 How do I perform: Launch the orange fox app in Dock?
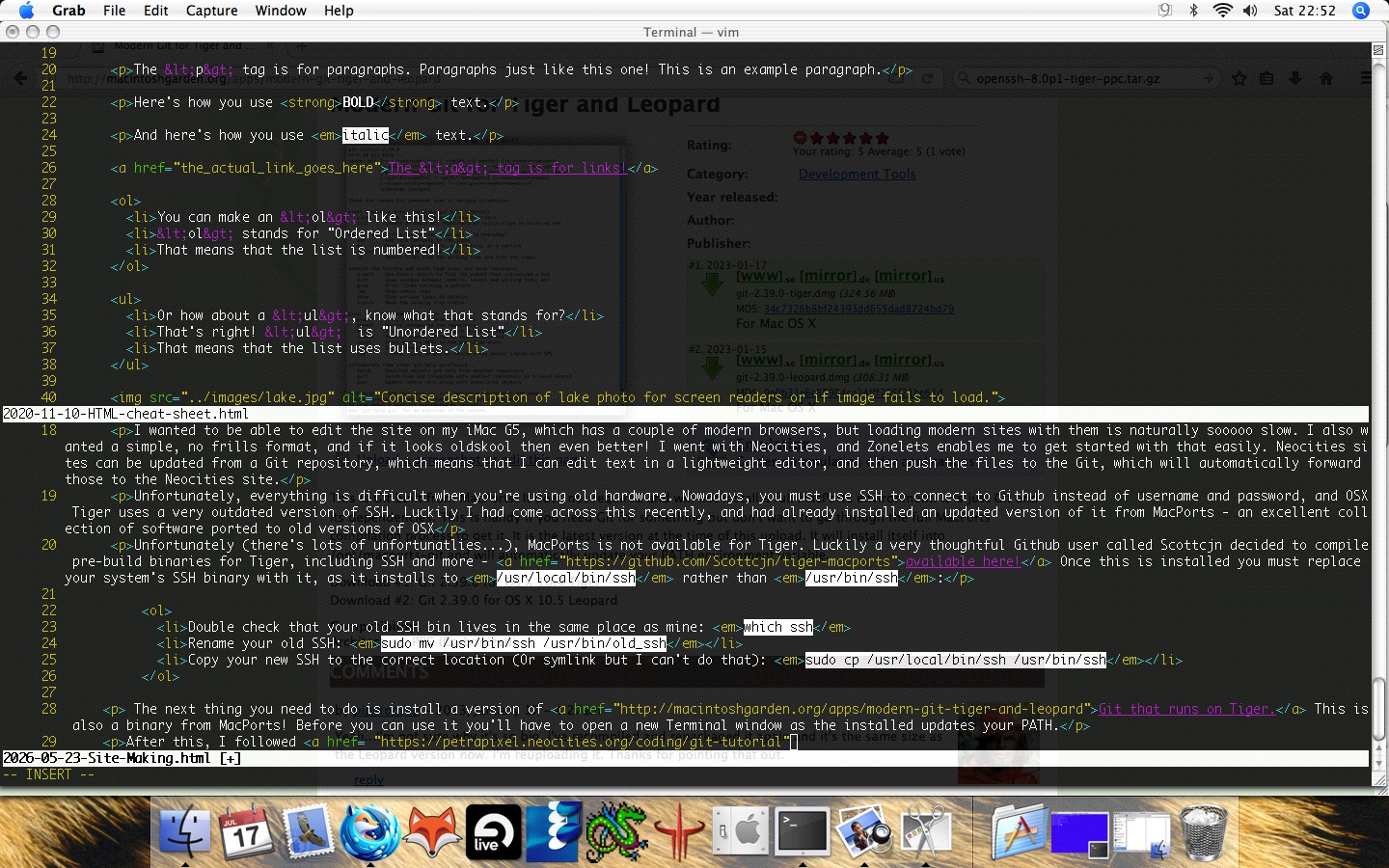click(x=431, y=831)
